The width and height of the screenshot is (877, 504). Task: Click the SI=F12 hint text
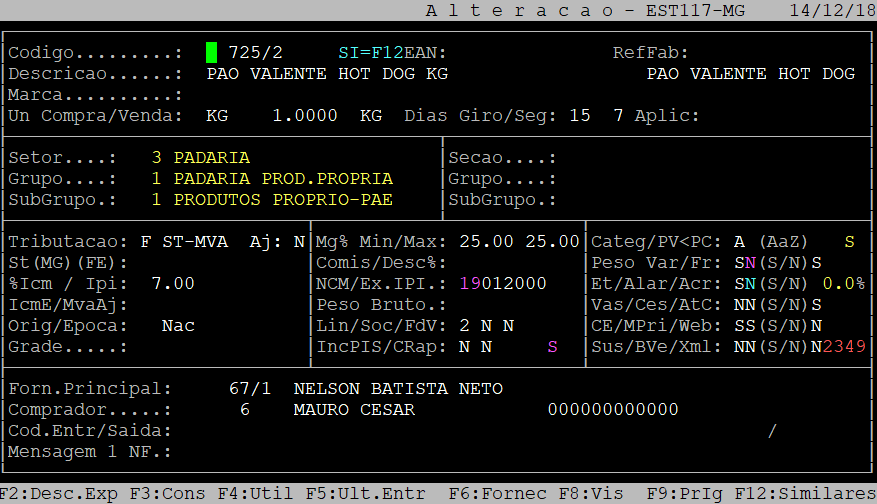[x=371, y=53]
